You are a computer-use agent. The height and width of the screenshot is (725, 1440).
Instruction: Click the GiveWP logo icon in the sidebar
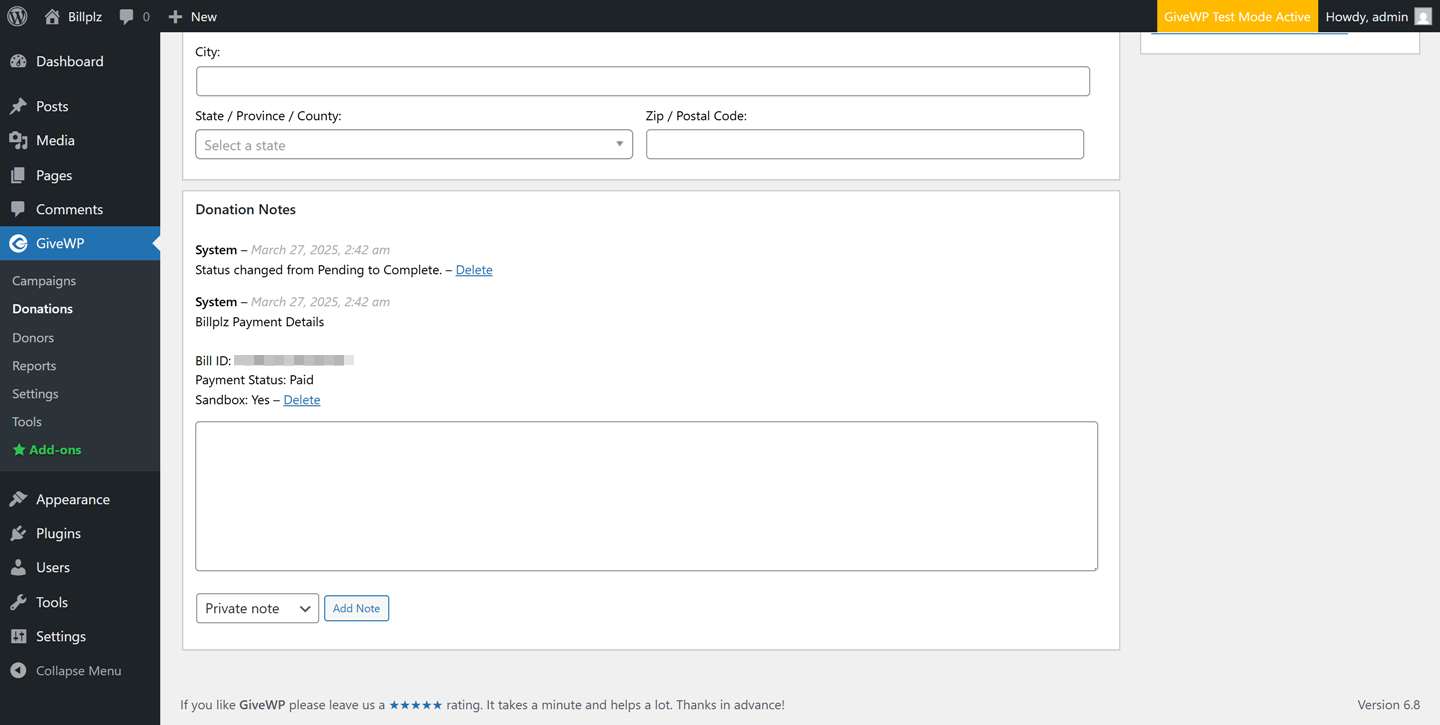point(18,243)
